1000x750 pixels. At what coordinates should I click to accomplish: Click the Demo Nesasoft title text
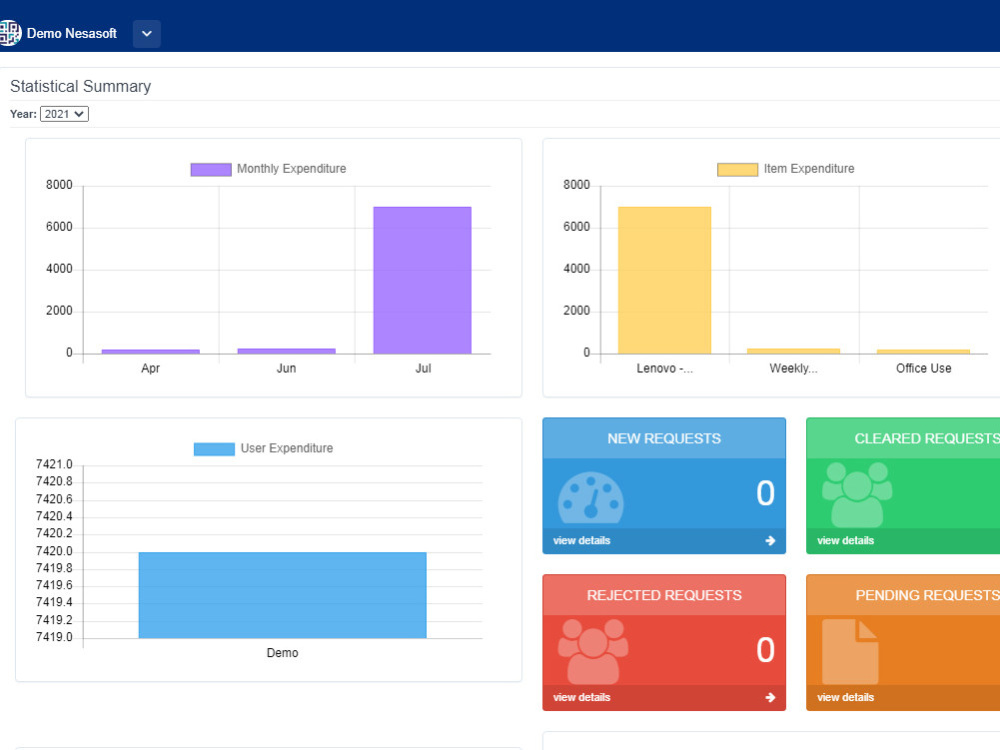(71, 34)
